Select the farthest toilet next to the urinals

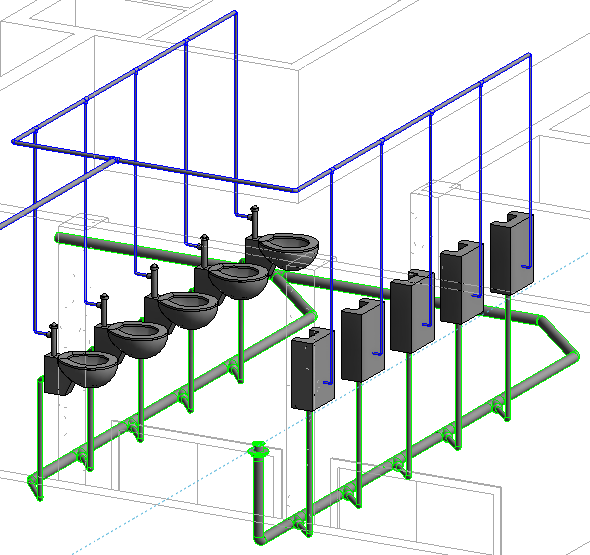tap(283, 251)
